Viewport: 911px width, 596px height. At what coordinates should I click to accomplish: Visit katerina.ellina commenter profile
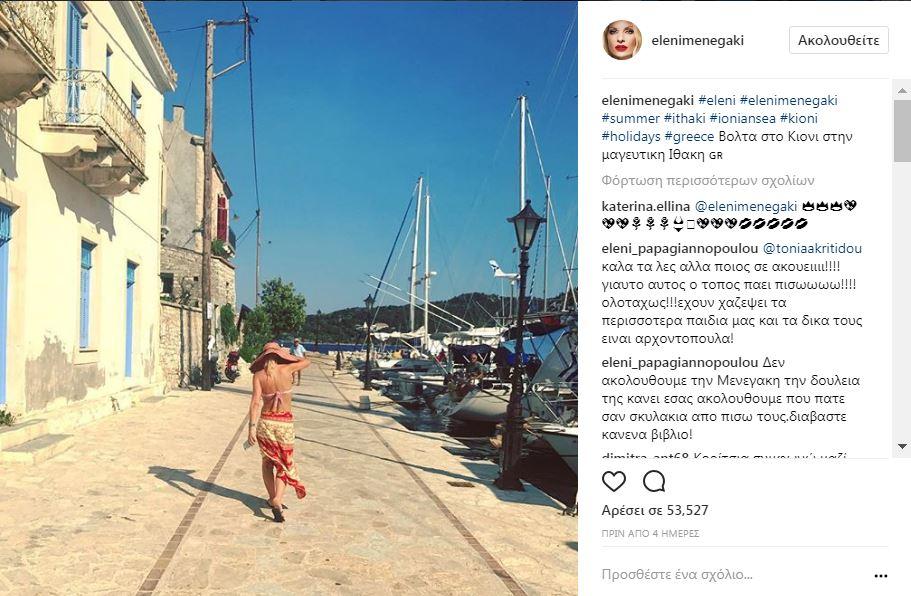click(645, 206)
